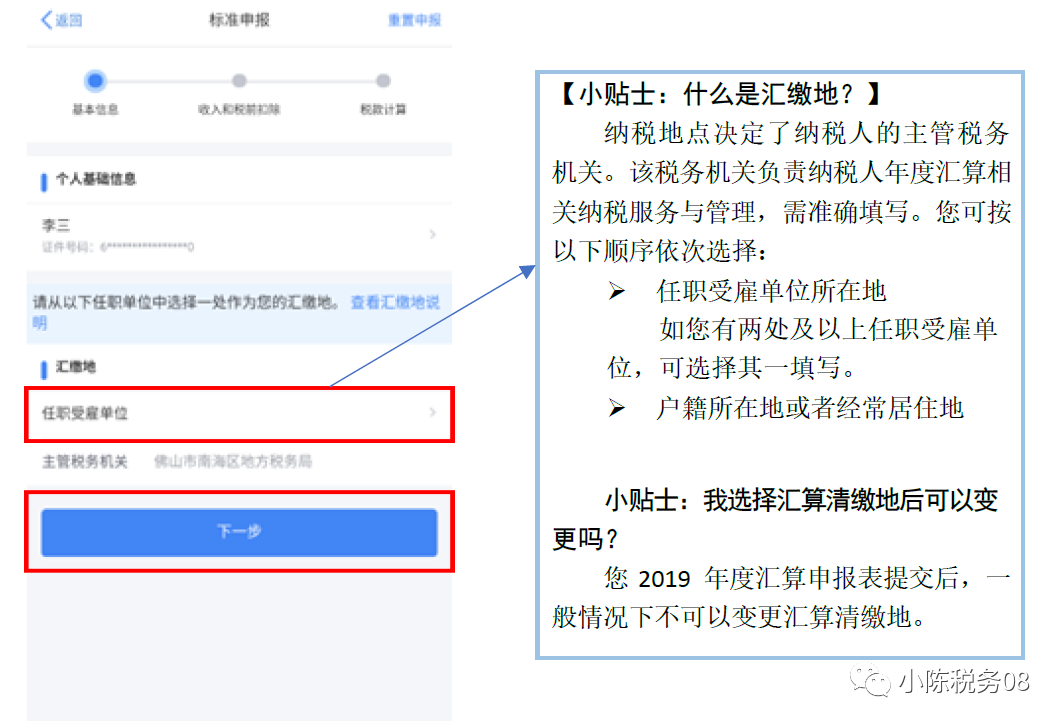Click the WeChat logo icon watermark

[x=870, y=681]
